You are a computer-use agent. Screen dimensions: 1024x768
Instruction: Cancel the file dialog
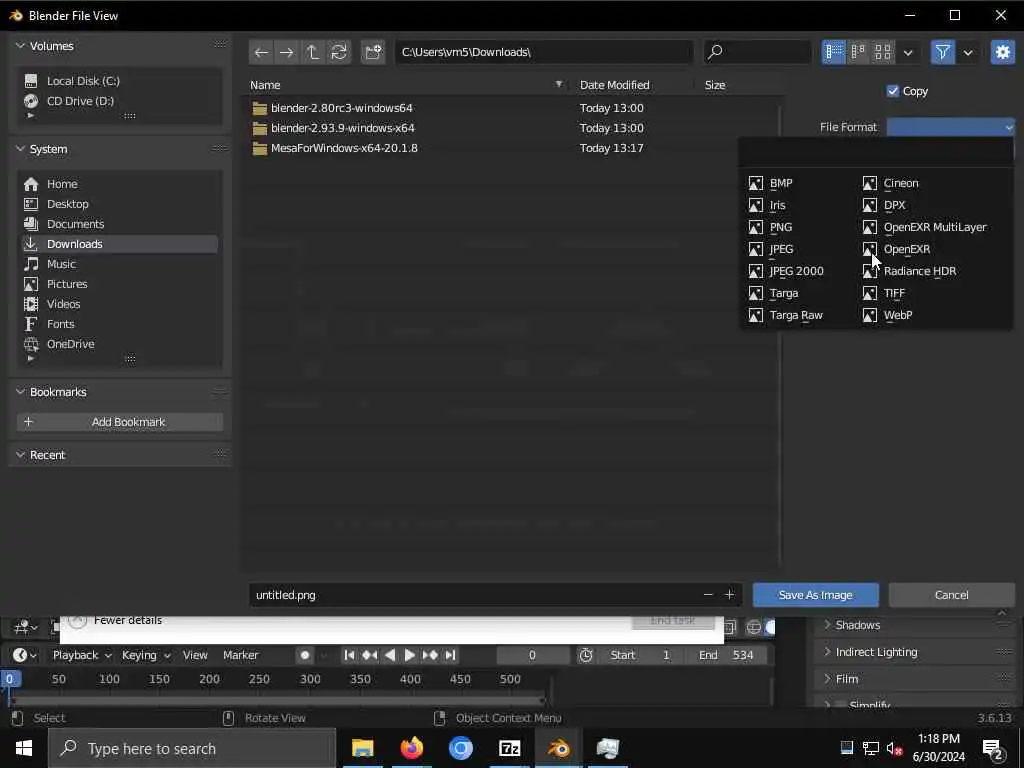pos(951,595)
